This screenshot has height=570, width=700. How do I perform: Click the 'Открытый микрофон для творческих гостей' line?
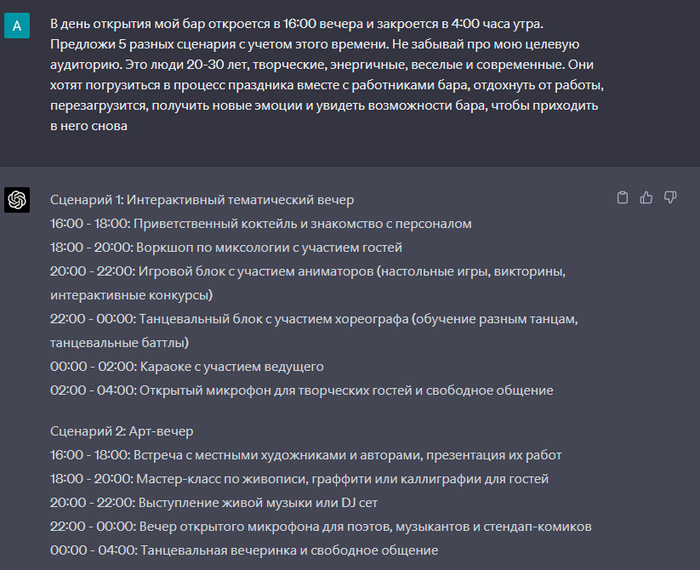click(301, 390)
